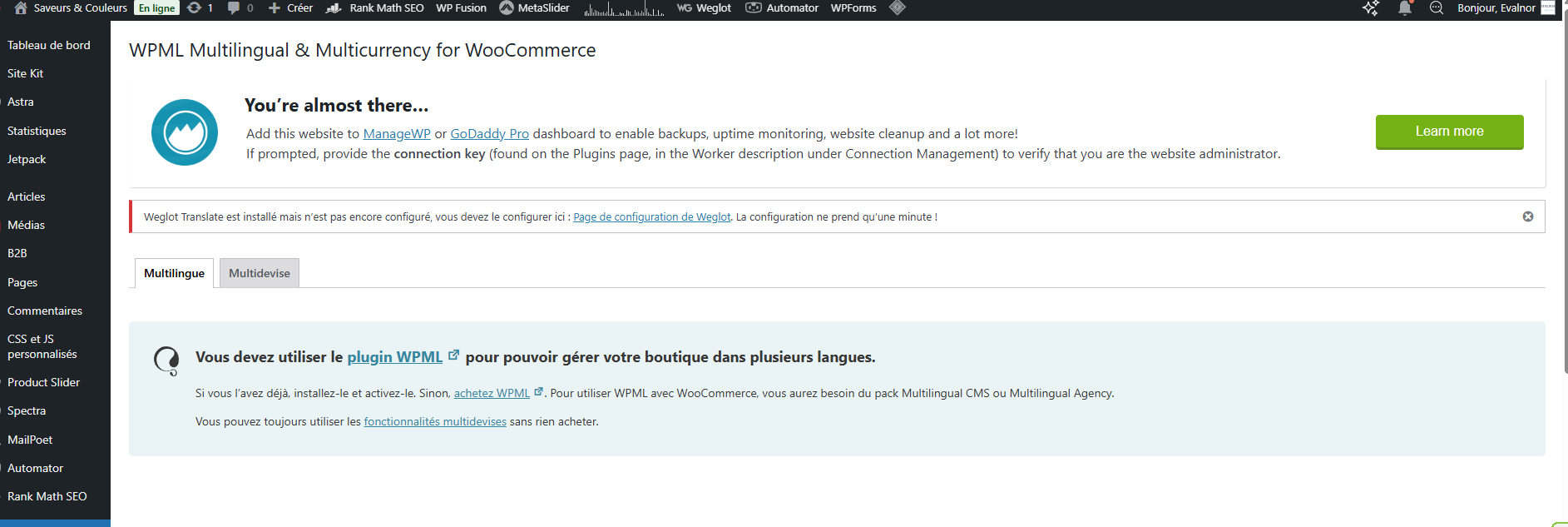Open the Saveurs & Couleurs site home
Screen dimensions: 1568x527
71,7
